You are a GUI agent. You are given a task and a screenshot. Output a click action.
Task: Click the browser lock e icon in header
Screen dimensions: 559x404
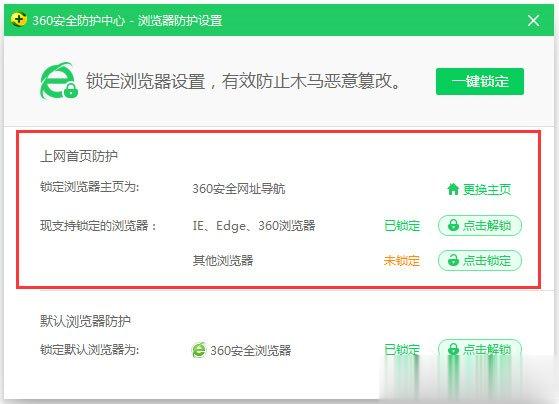tap(58, 81)
